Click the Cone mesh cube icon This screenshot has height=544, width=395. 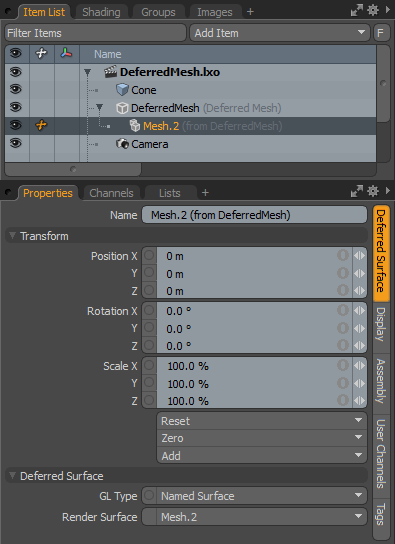(122, 90)
